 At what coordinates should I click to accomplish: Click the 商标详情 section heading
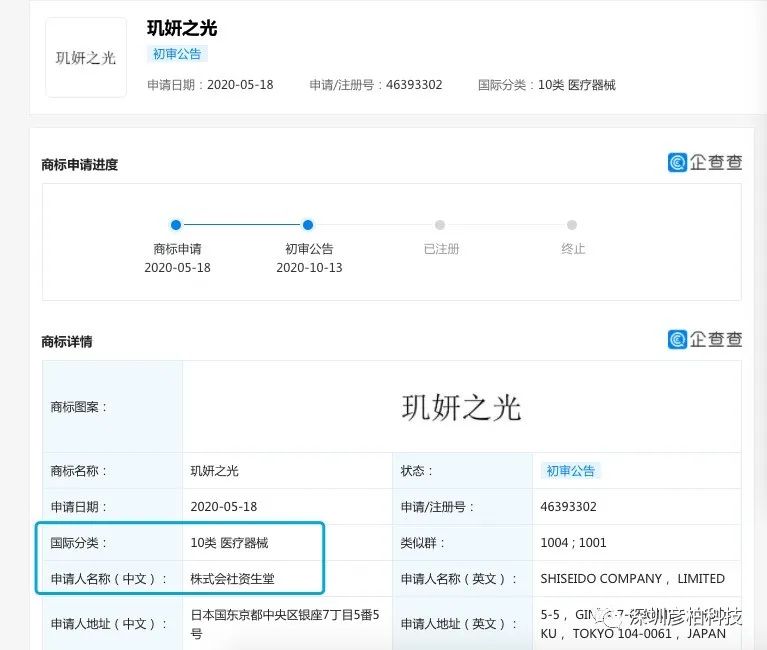point(67,341)
